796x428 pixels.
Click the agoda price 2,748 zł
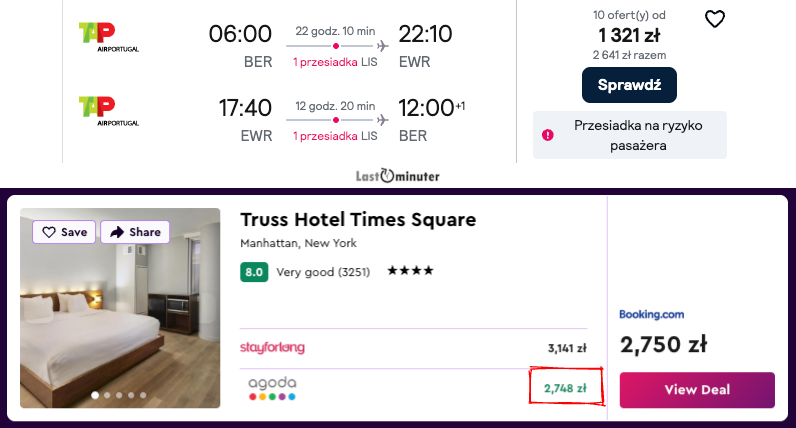click(565, 387)
